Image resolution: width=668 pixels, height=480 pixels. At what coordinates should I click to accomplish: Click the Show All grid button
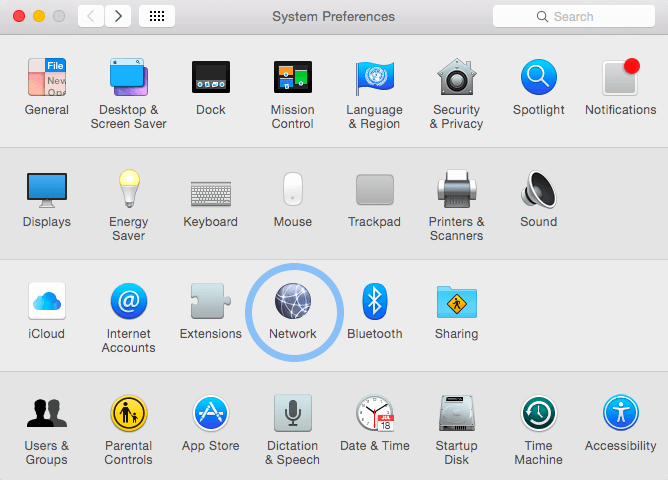click(157, 16)
